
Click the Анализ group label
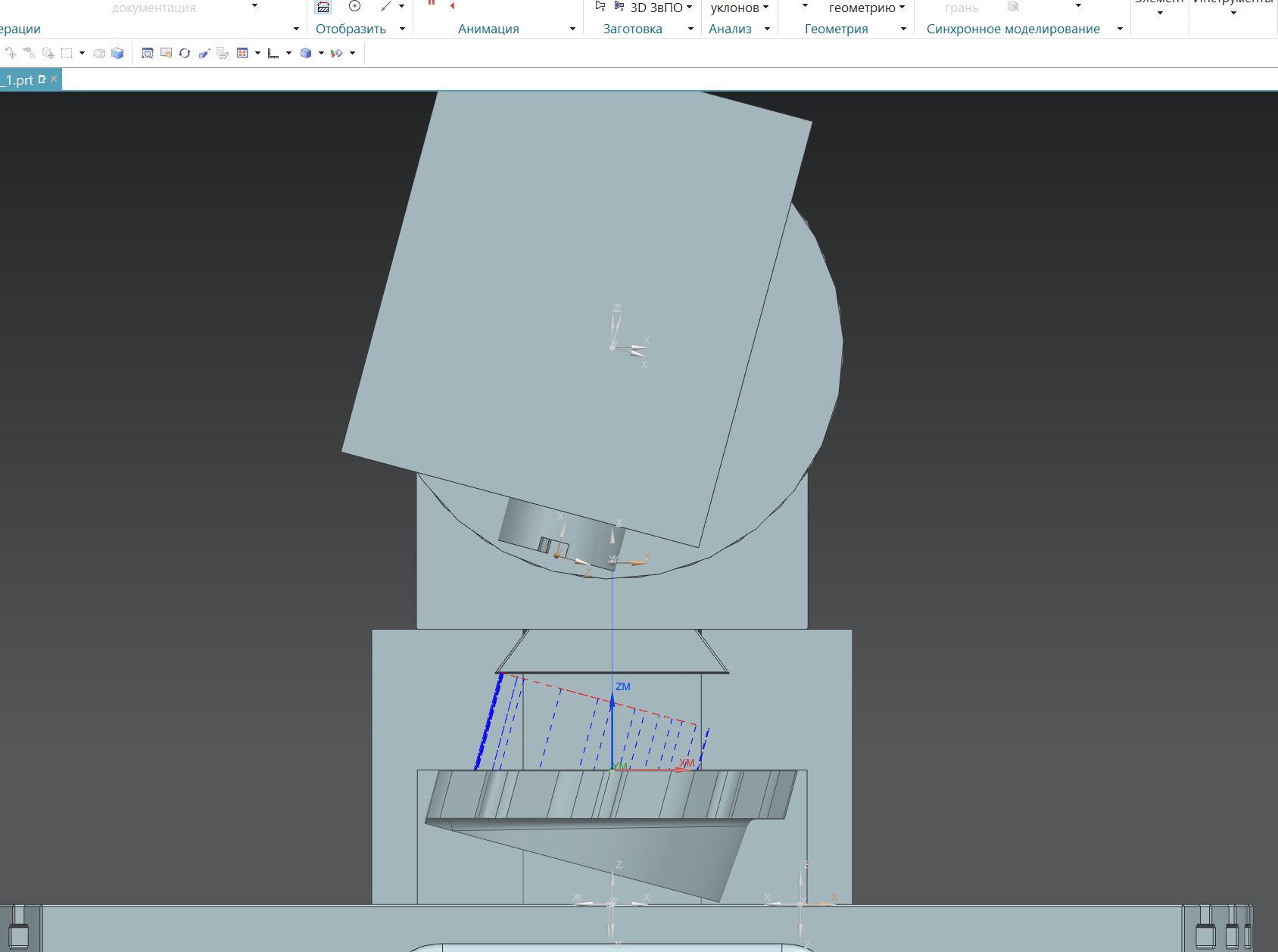730,29
